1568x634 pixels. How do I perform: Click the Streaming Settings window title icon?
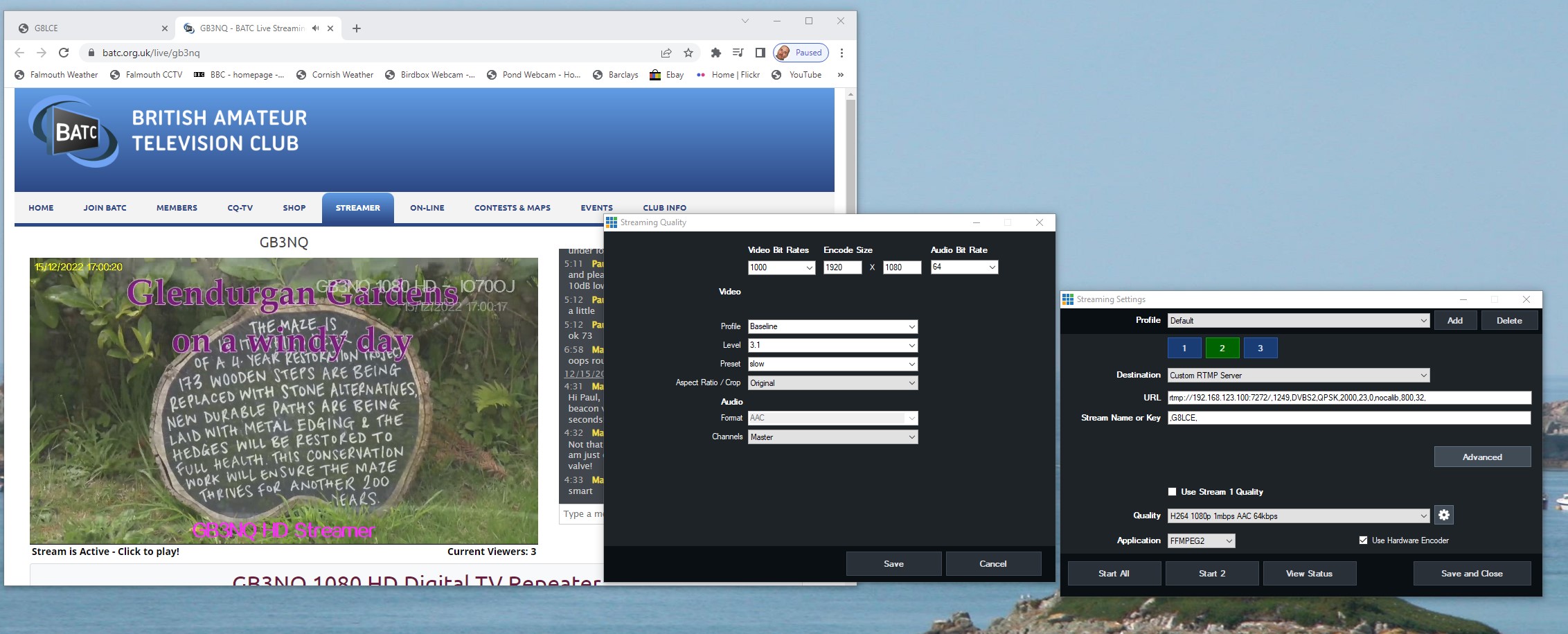click(x=1068, y=299)
